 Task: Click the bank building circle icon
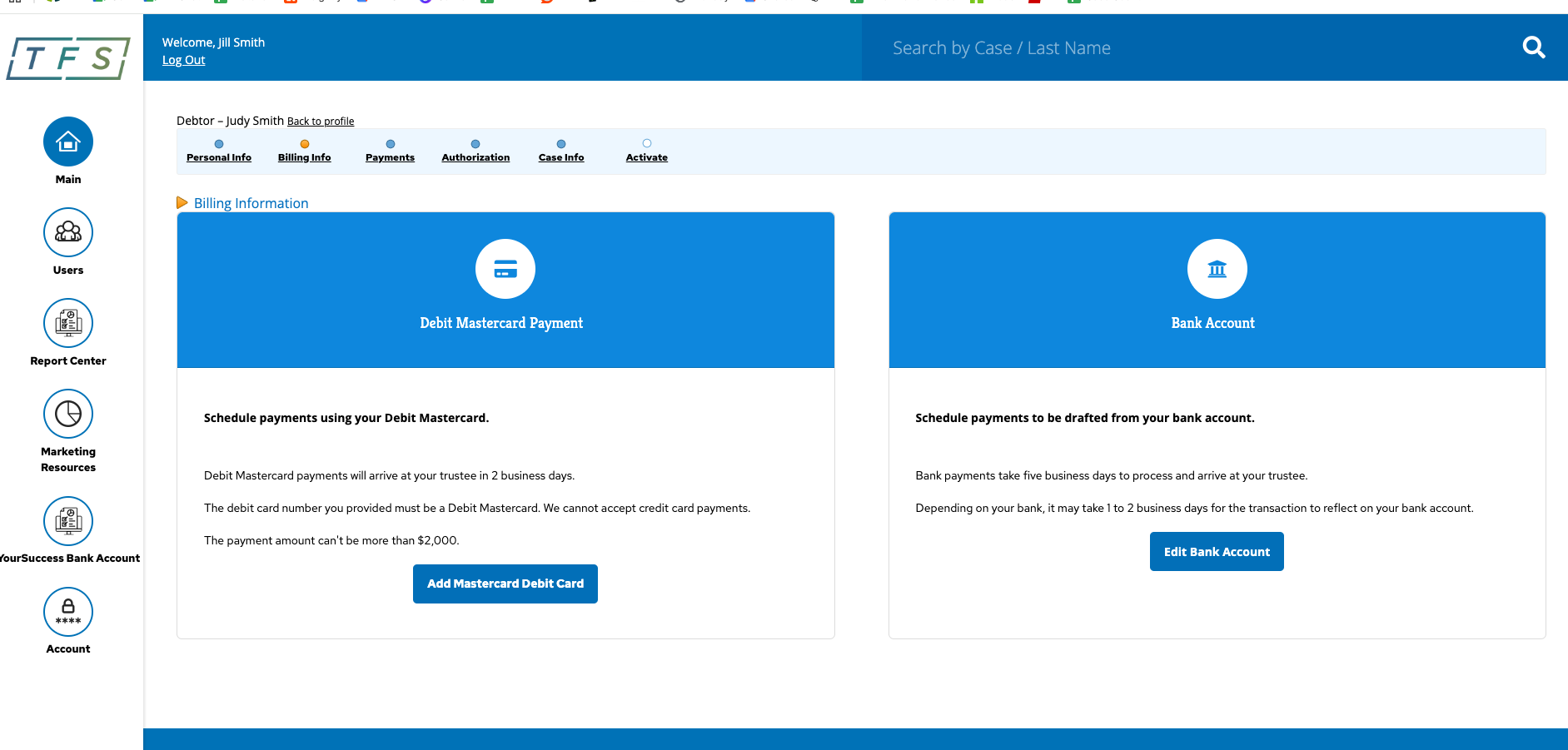(1217, 269)
